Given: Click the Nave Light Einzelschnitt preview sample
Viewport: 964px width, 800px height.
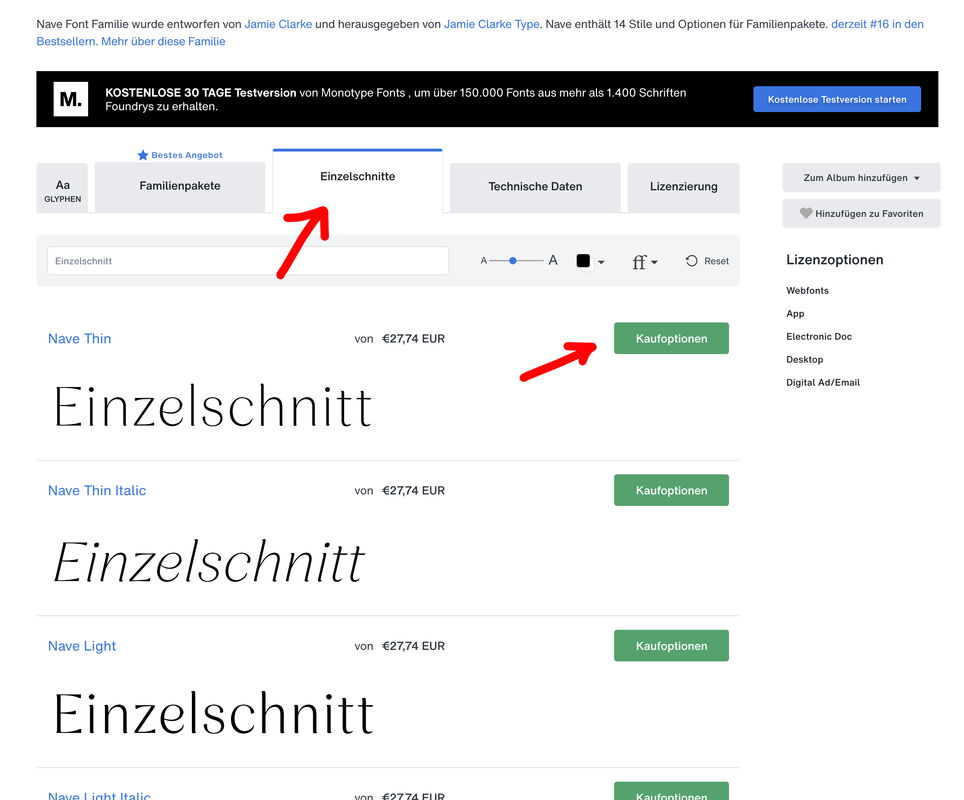Looking at the screenshot, I should [x=214, y=713].
